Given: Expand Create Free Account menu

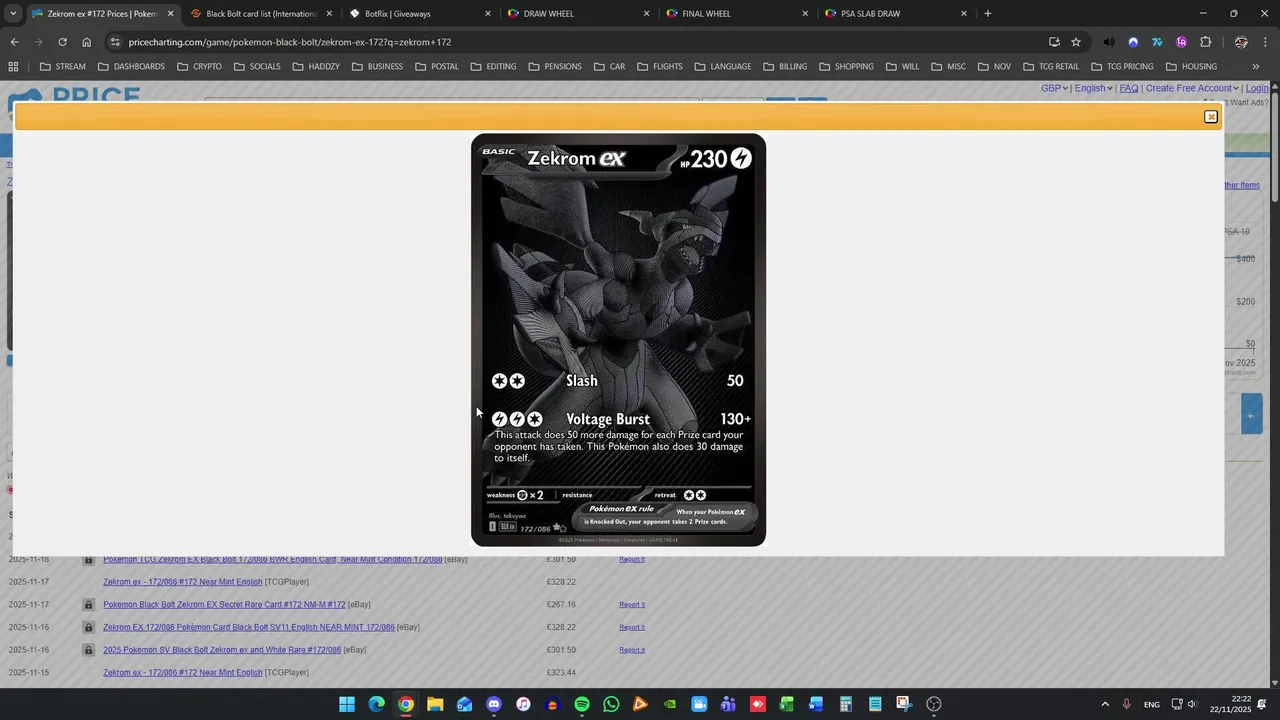Looking at the screenshot, I should 1192,88.
